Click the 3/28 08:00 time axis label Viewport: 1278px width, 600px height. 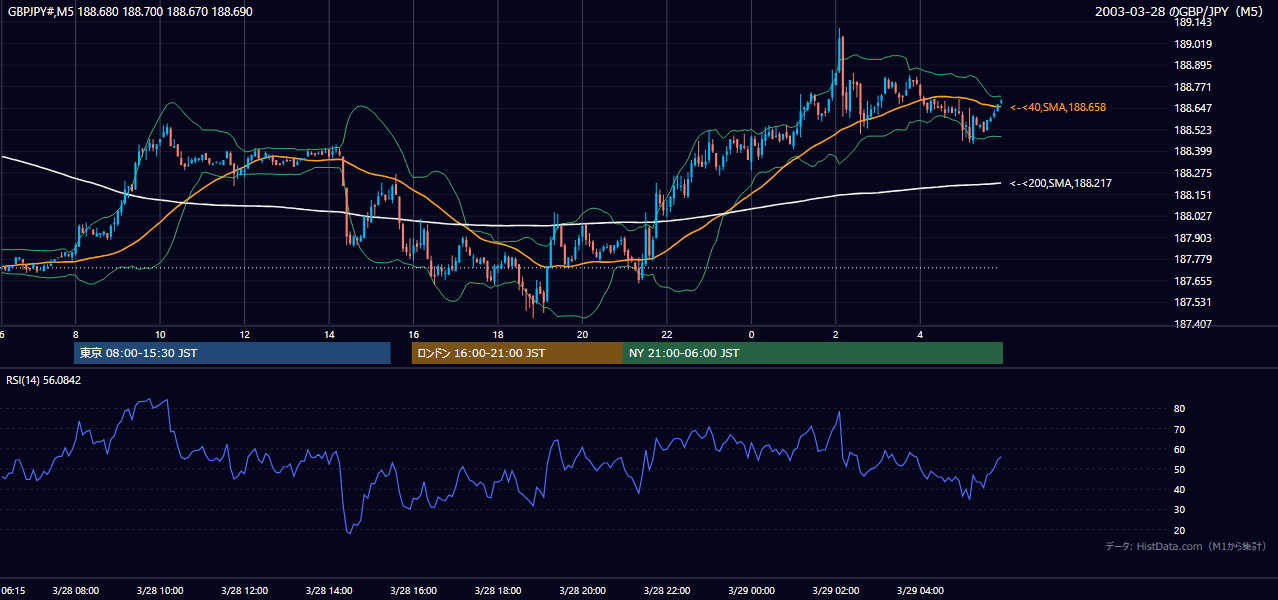coord(76,591)
